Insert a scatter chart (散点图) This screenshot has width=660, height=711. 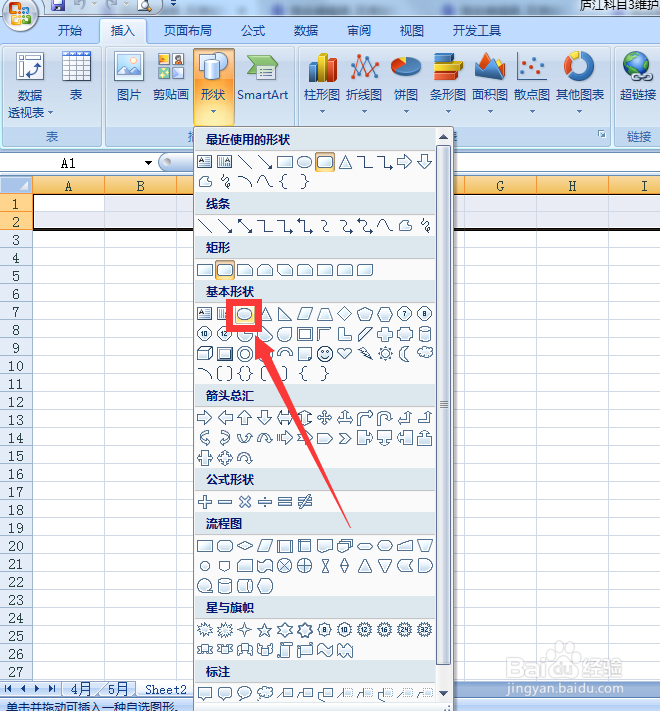point(532,83)
